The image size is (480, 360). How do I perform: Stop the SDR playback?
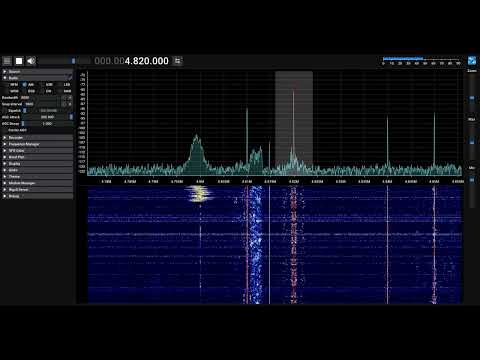coord(19,61)
